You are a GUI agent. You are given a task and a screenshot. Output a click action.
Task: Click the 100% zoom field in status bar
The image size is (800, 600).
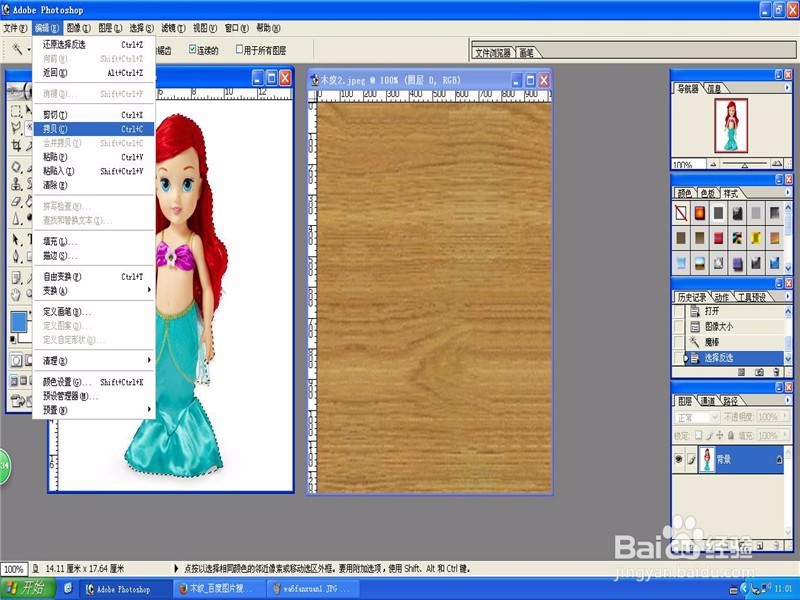coord(14,569)
